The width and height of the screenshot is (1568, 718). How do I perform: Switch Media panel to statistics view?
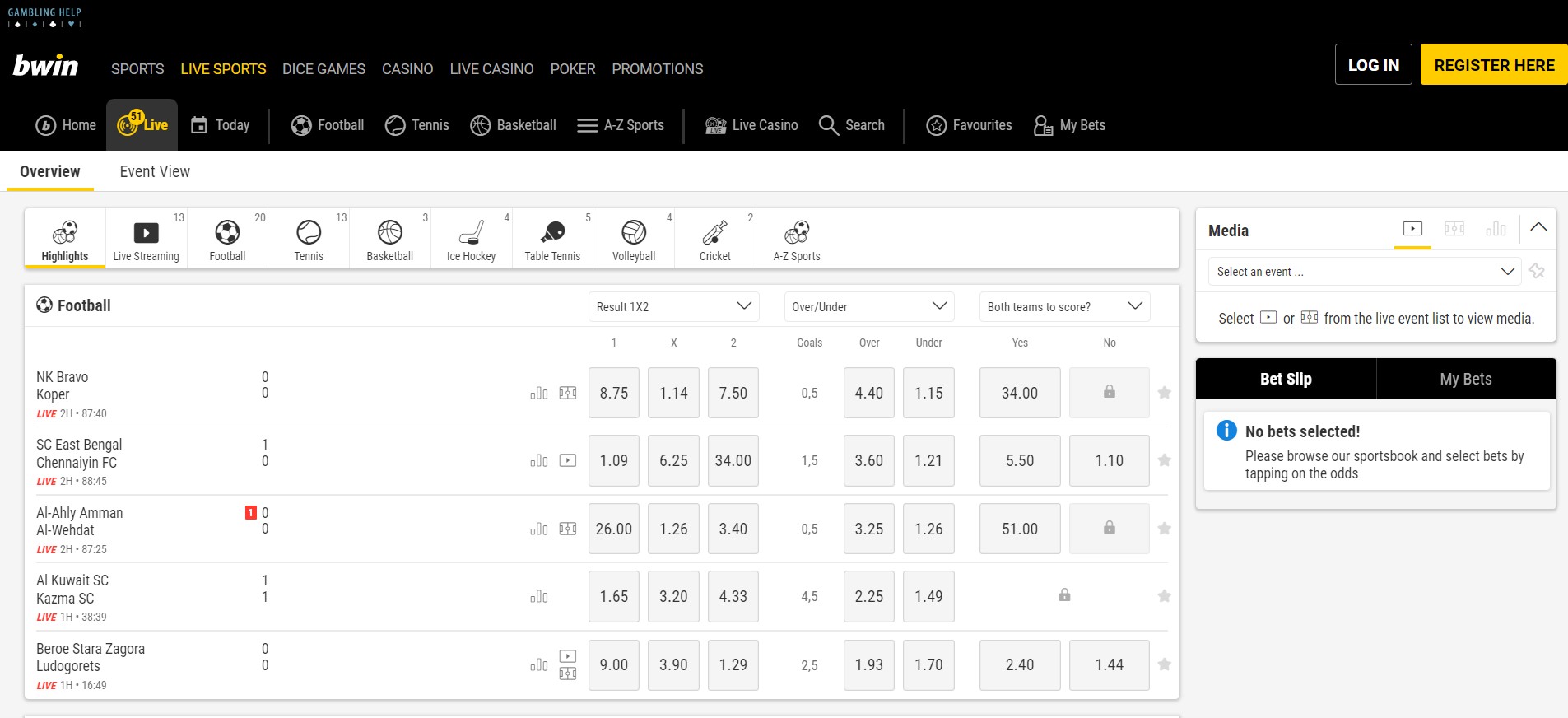[x=1496, y=229]
